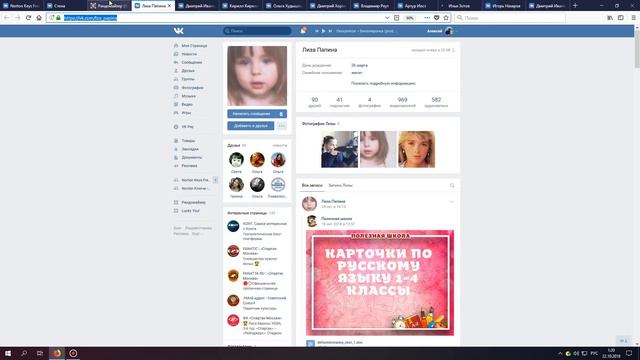This screenshot has width=640, height=360.
Task: Open the 4 фотографии counter
Action: click(x=369, y=102)
